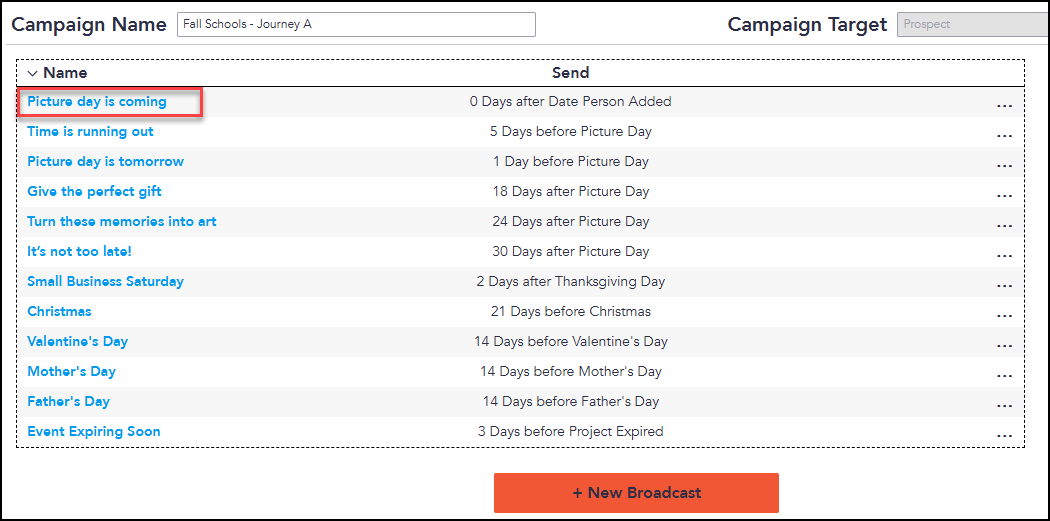
Task: Click the Campaign Name text field
Action: click(356, 25)
